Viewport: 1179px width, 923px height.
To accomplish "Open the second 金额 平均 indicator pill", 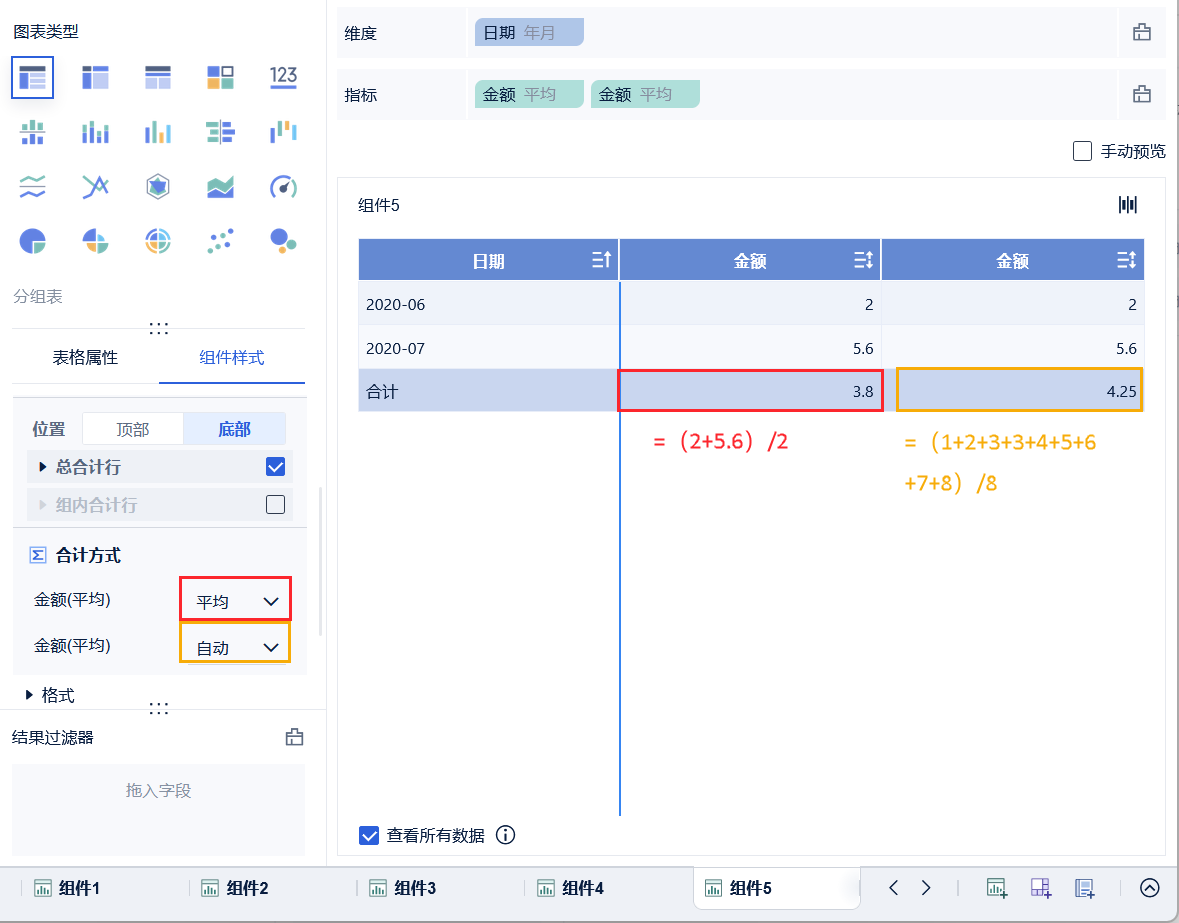I will point(645,94).
